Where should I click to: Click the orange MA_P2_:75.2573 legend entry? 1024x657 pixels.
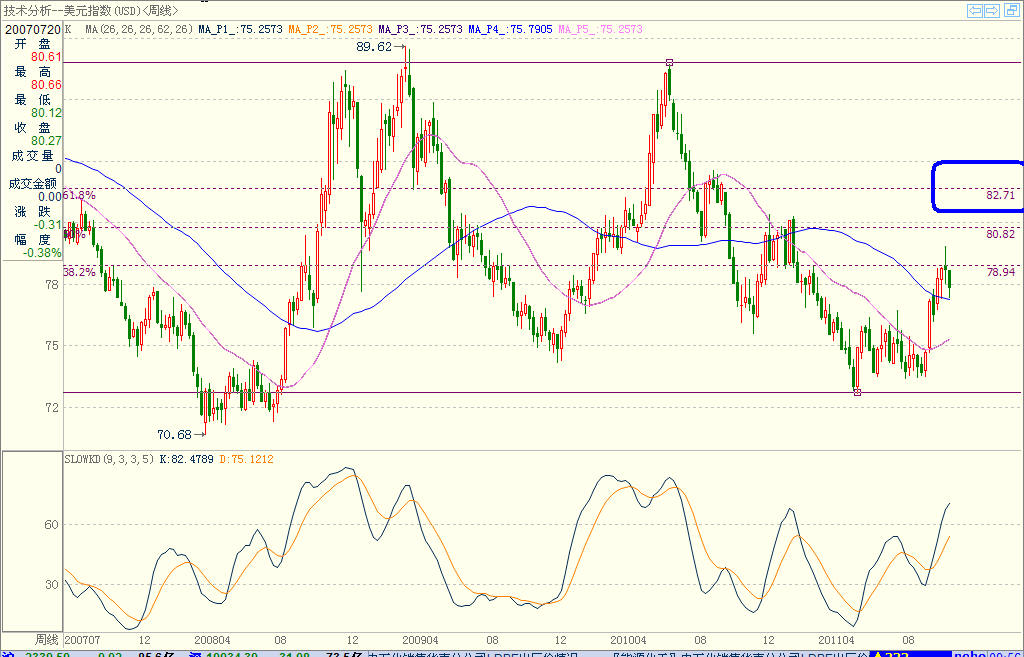[330, 29]
